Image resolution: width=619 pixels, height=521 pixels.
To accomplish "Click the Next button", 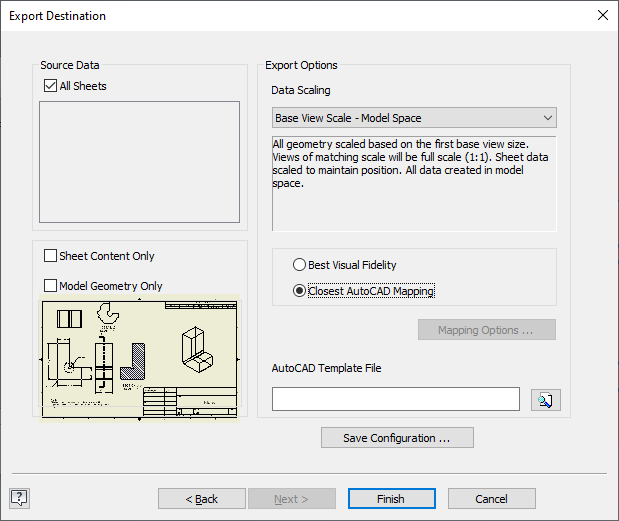I will coord(292,499).
